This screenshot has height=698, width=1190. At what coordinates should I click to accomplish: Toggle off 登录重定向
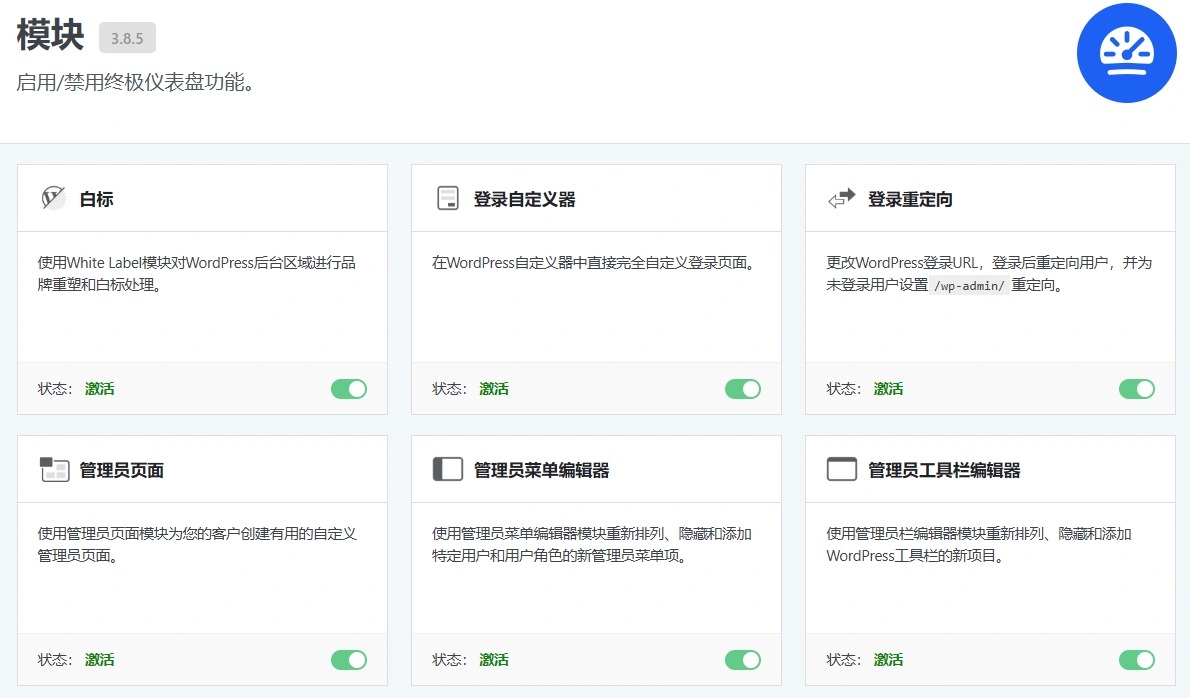coord(1136,388)
